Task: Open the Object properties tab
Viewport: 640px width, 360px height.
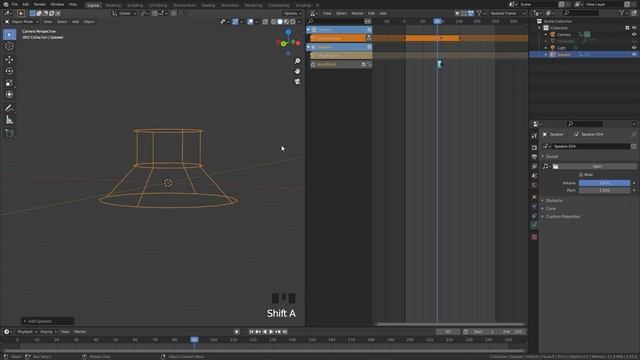Action: pos(534,197)
